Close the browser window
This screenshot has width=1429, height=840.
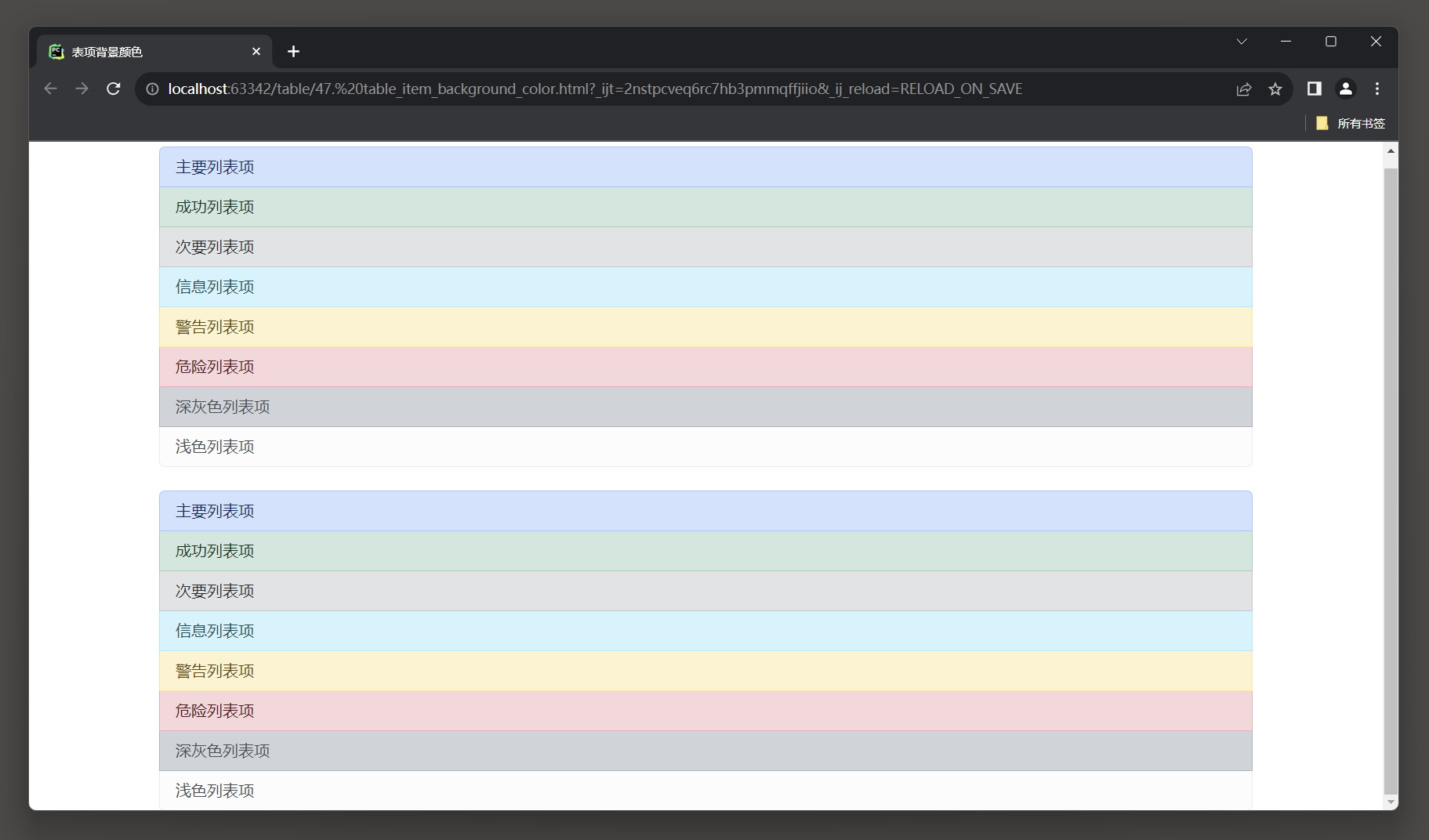coord(1376,42)
